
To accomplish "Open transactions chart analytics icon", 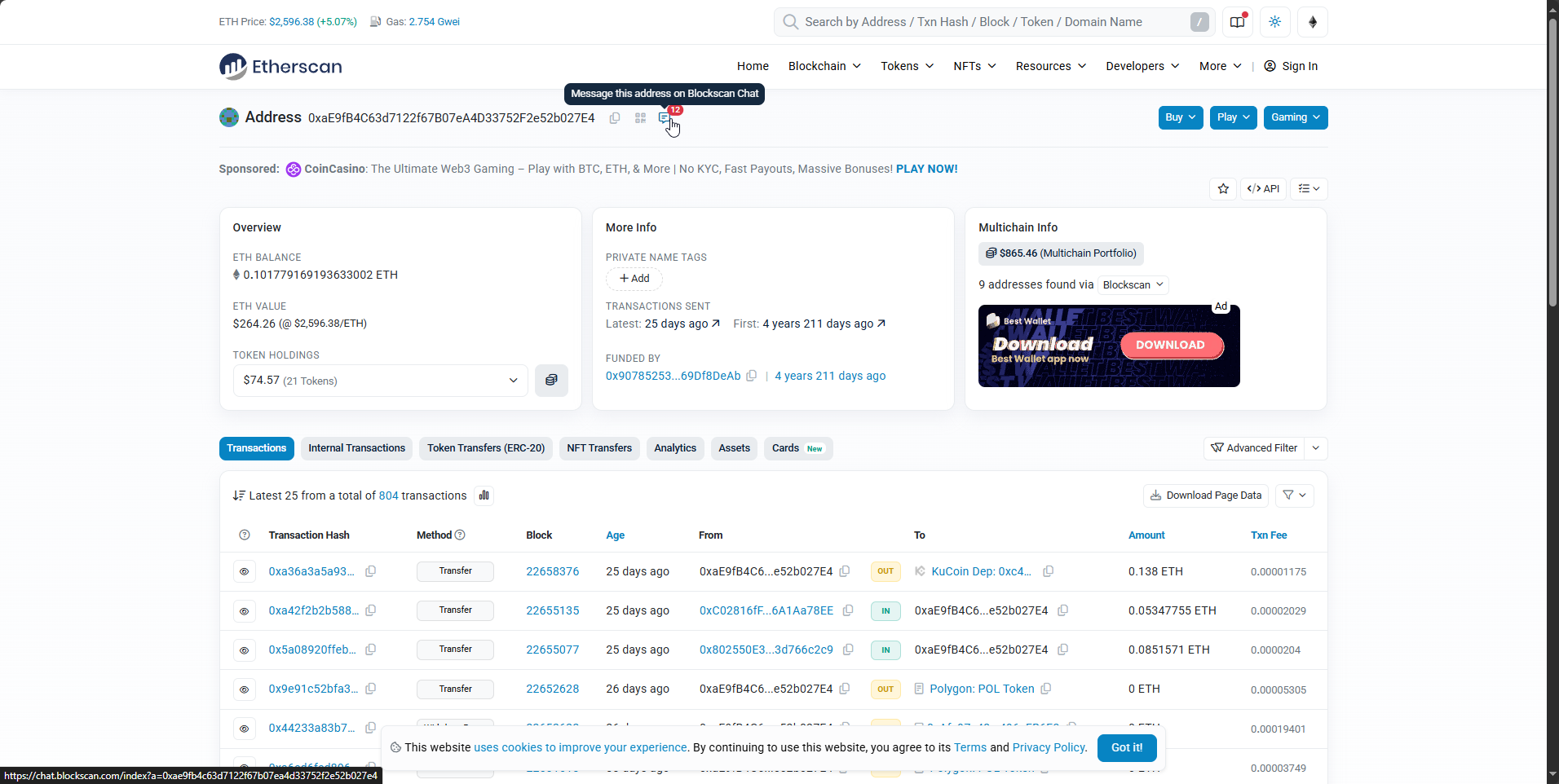I will point(484,496).
